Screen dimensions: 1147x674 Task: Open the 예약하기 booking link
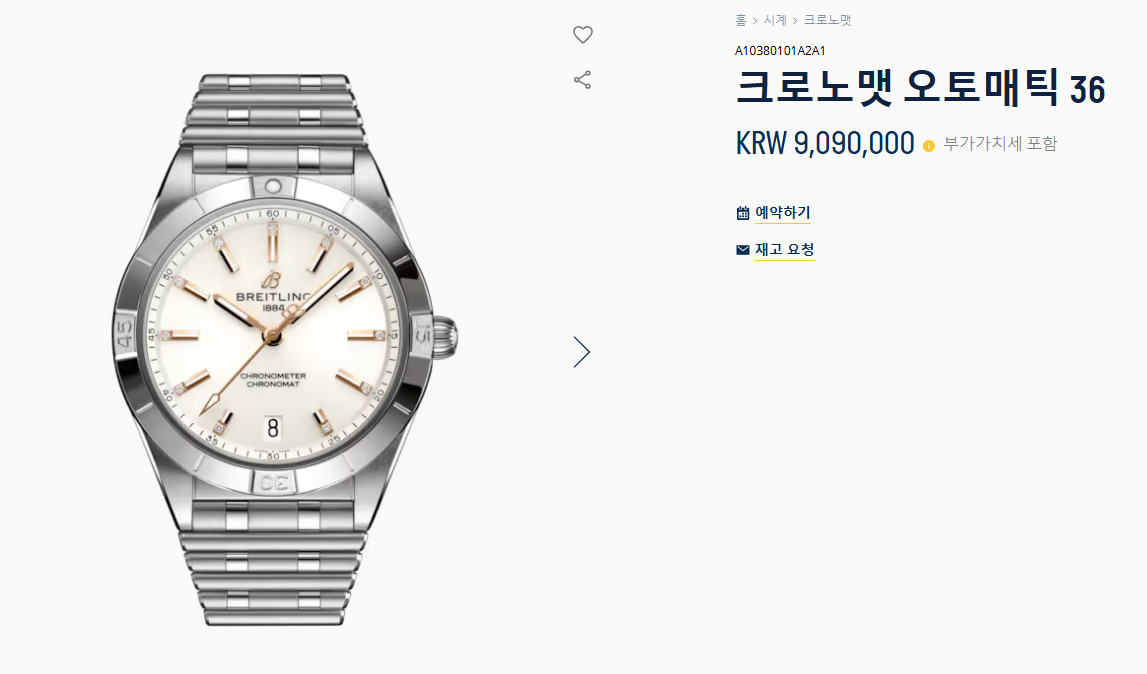click(783, 213)
